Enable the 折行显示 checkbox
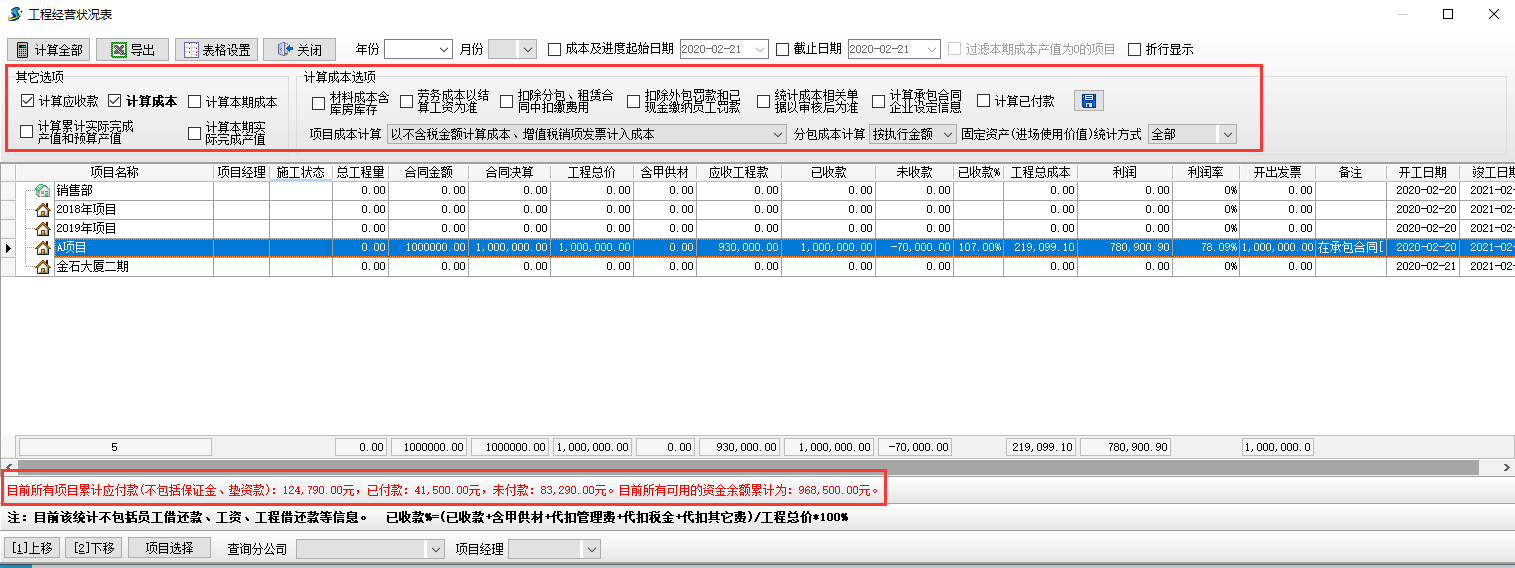This screenshot has height=568, width=1515. point(1134,50)
